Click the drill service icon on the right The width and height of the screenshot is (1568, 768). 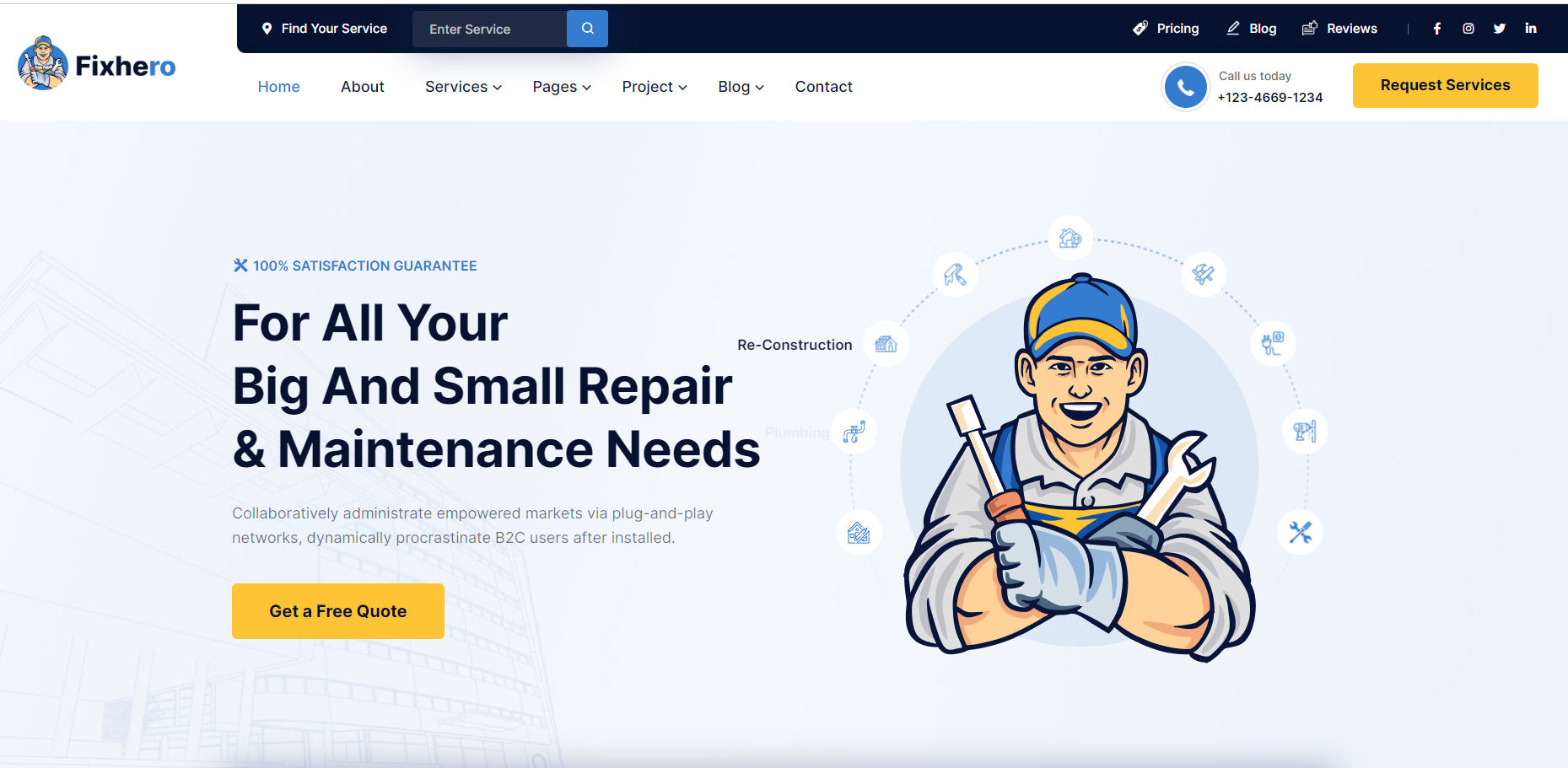coord(1304,431)
